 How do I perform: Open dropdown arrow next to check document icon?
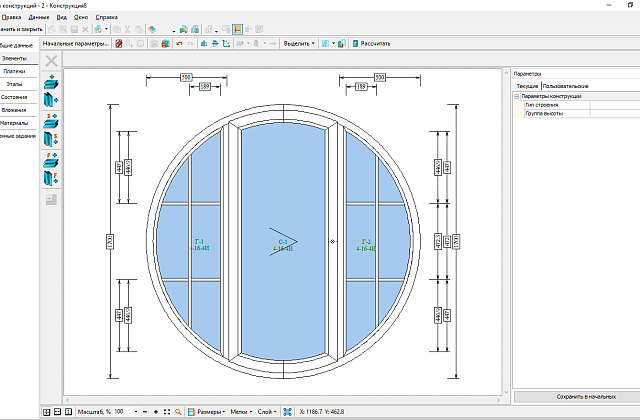[107, 29]
